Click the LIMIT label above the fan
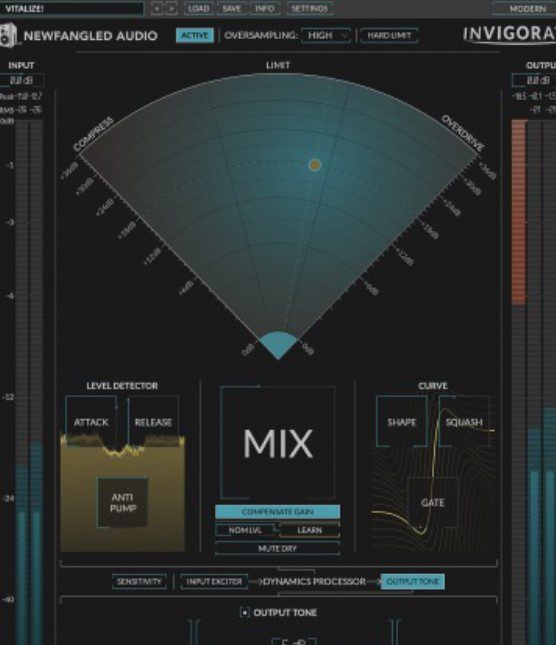Image resolution: width=556 pixels, height=645 pixels. [x=278, y=65]
